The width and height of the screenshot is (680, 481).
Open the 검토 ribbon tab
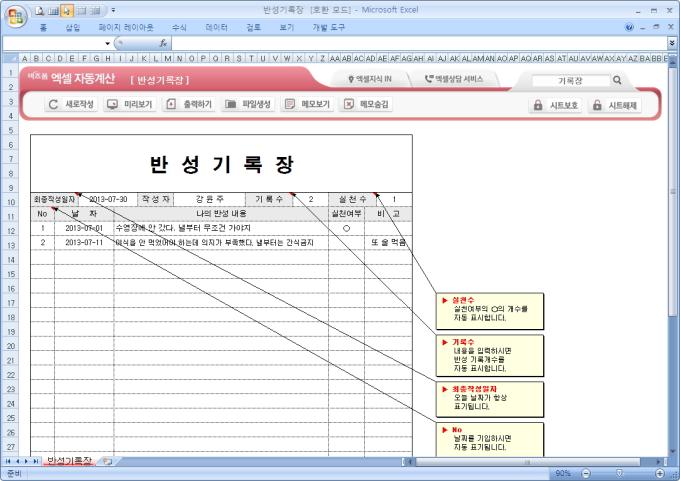[254, 28]
